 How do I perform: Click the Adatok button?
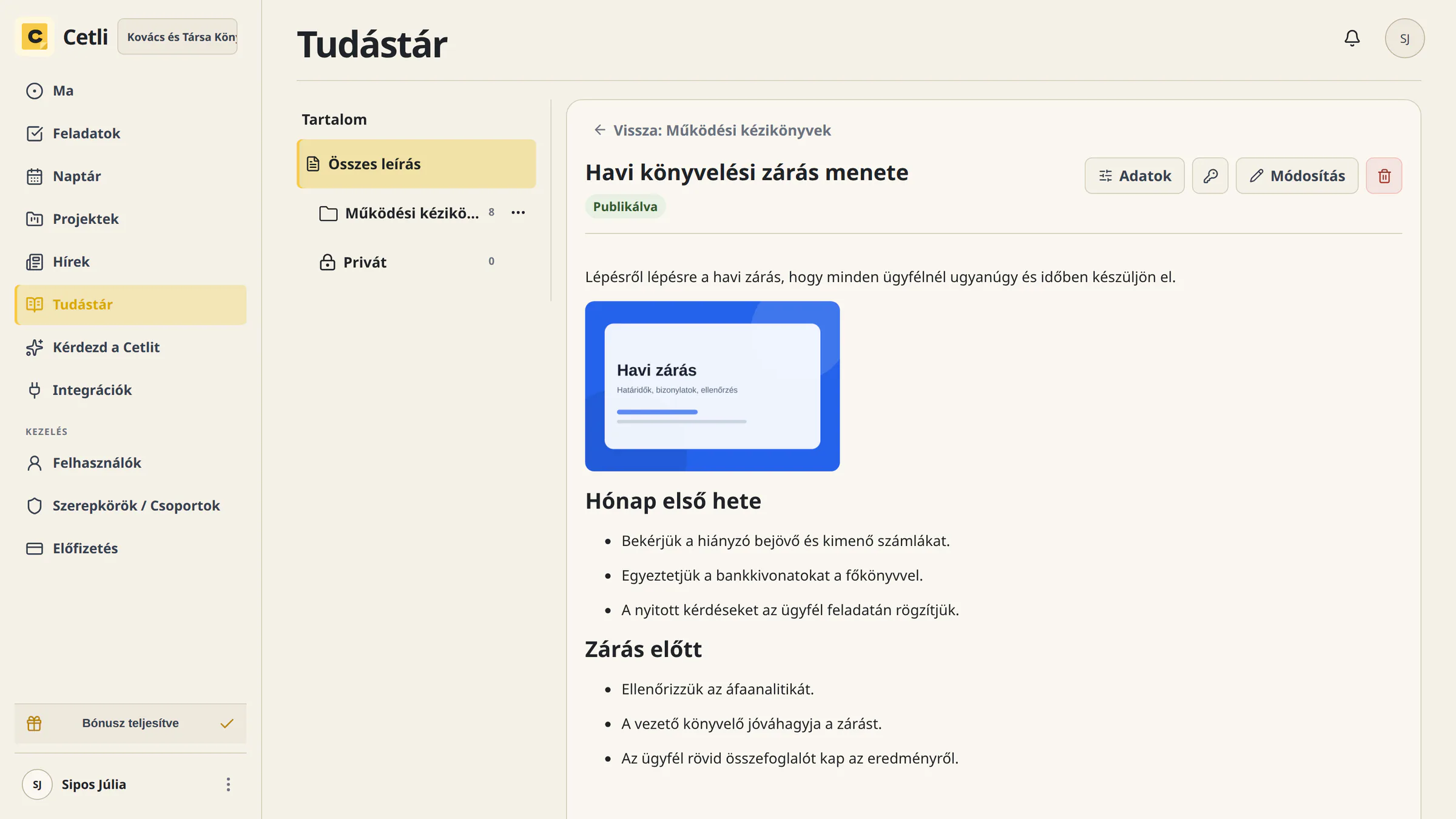(1134, 176)
